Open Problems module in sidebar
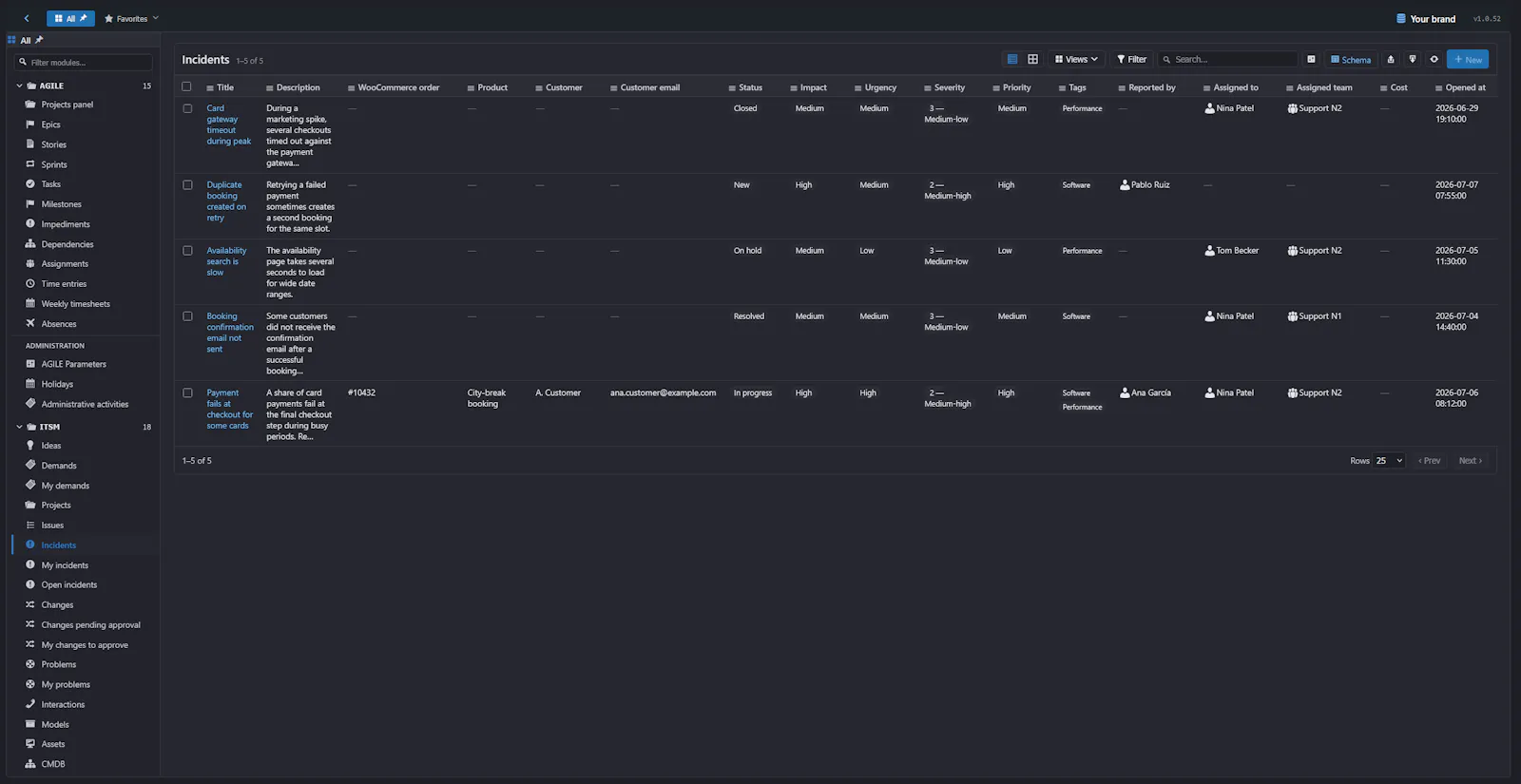 [x=58, y=665]
